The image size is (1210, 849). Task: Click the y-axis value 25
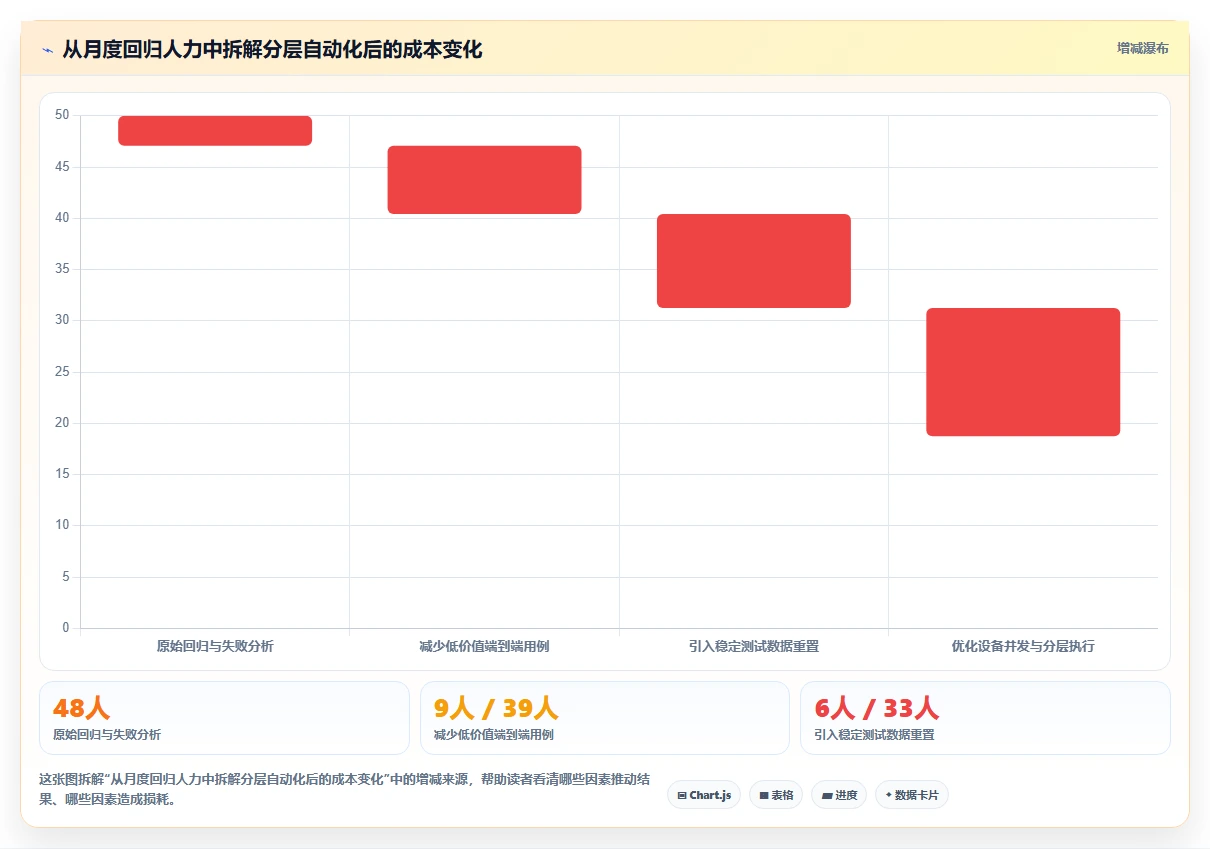pos(63,372)
